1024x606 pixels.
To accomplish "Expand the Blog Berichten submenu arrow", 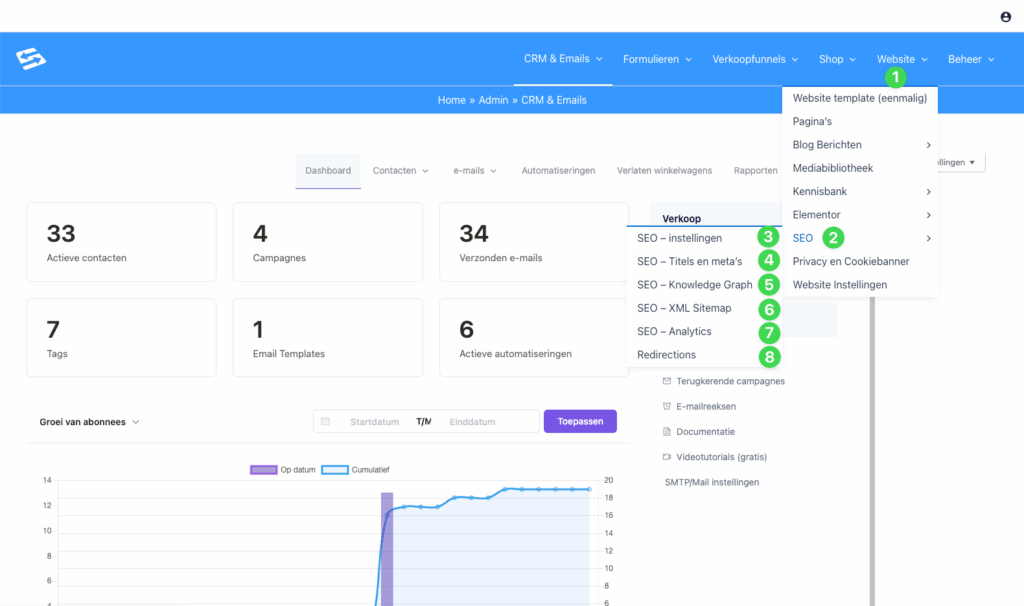I will pyautogui.click(x=929, y=145).
